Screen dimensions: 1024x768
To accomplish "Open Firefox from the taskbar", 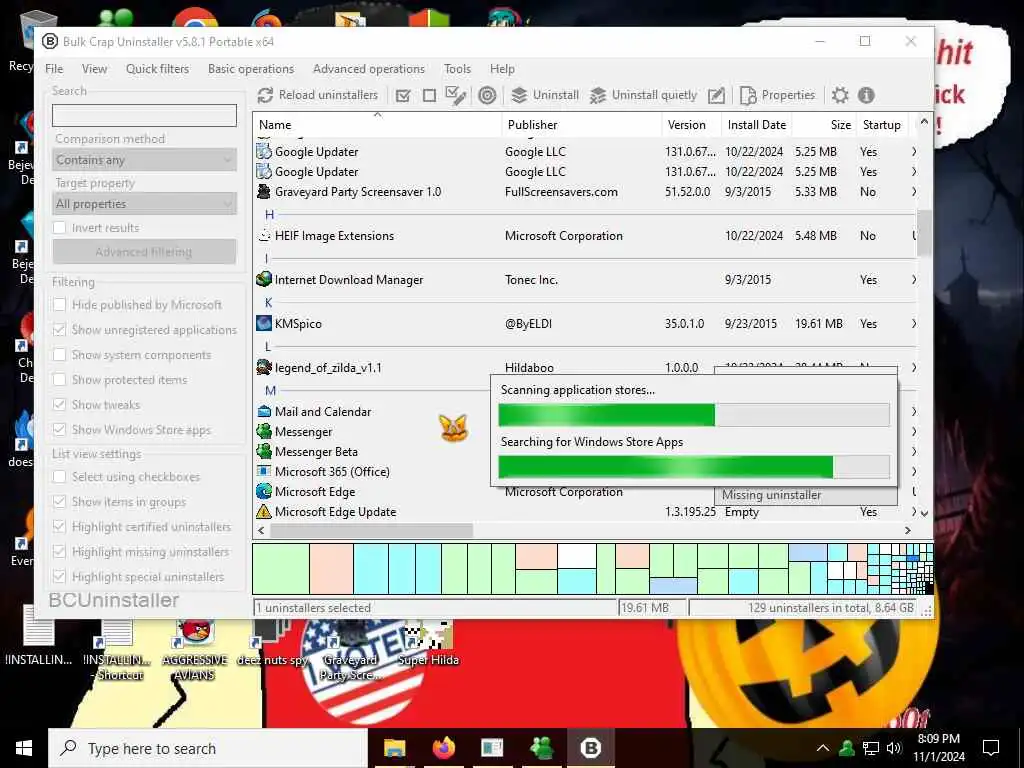I will pos(443,748).
